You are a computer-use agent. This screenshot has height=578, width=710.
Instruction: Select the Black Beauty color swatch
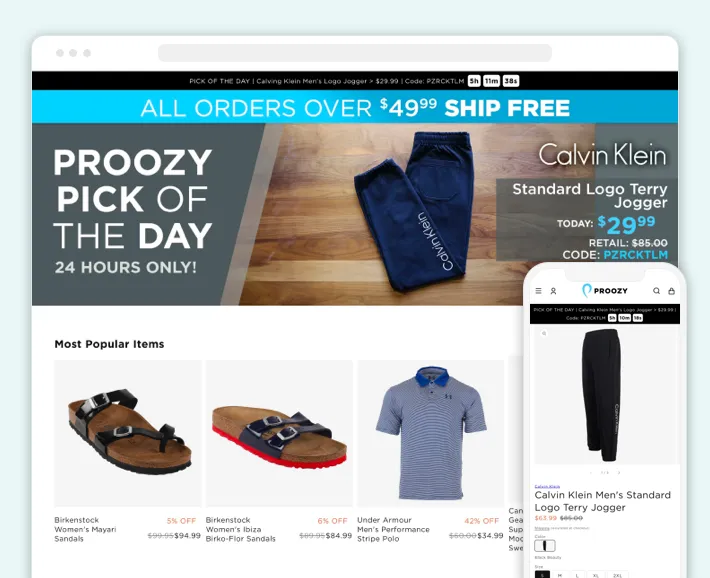(545, 546)
